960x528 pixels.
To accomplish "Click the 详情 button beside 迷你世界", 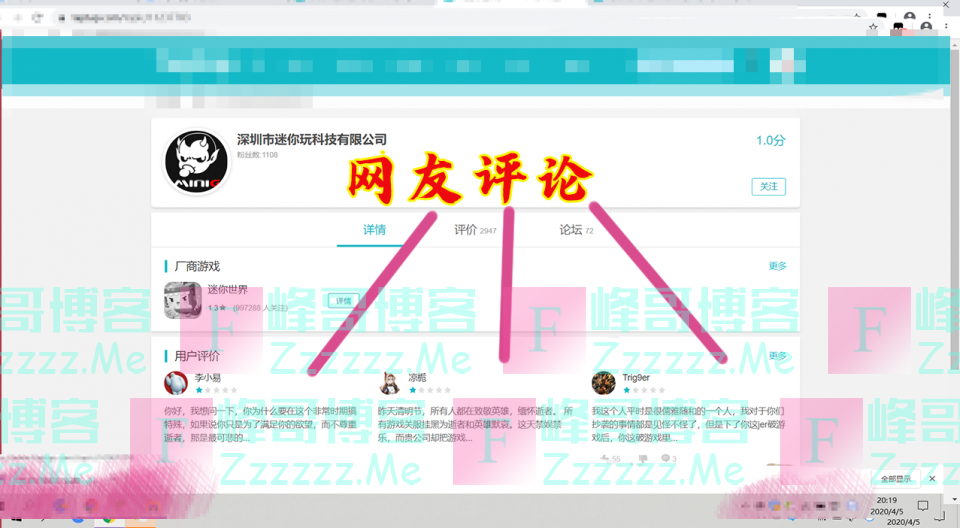I will coord(343,301).
